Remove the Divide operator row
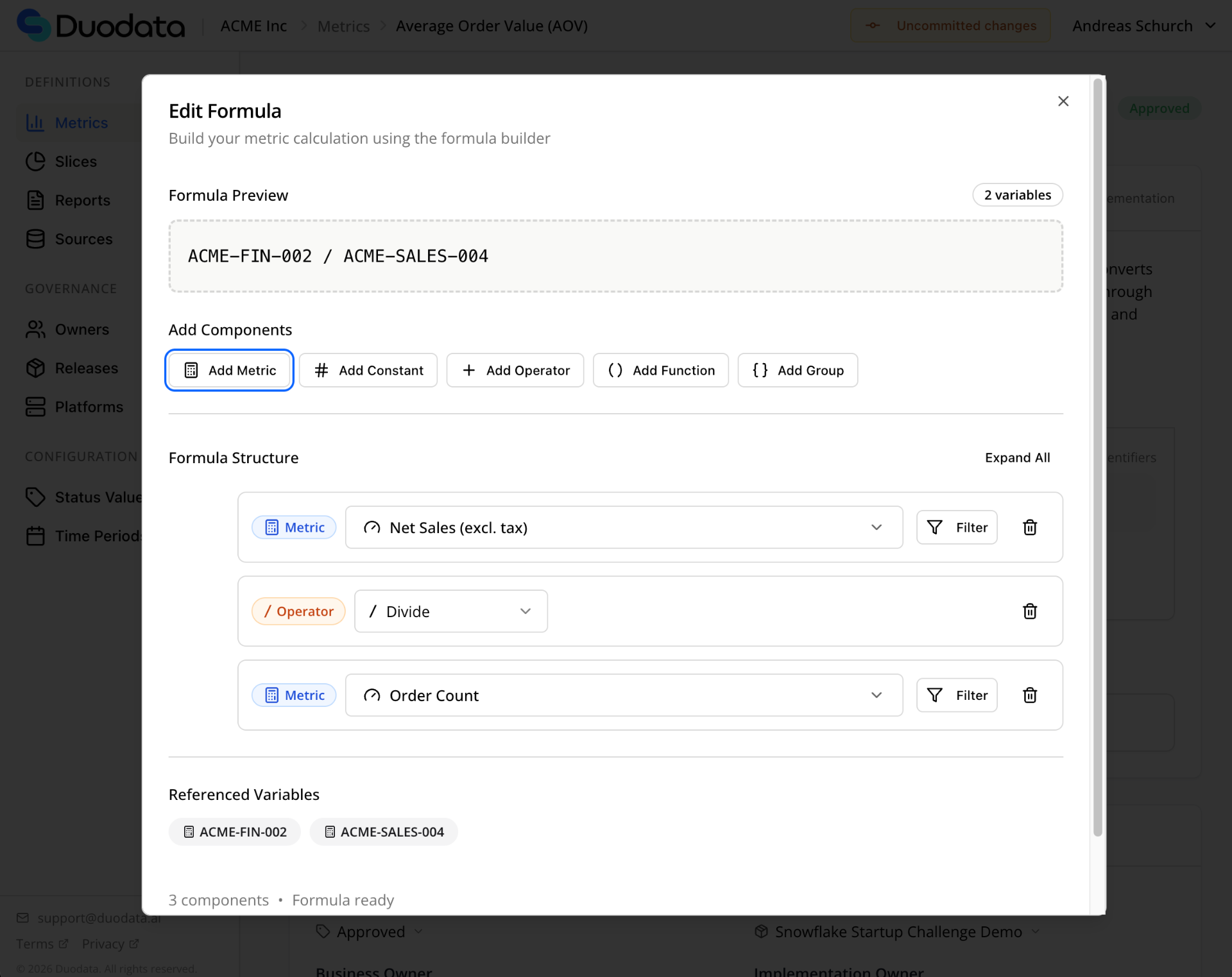Image resolution: width=1232 pixels, height=977 pixels. click(x=1029, y=611)
